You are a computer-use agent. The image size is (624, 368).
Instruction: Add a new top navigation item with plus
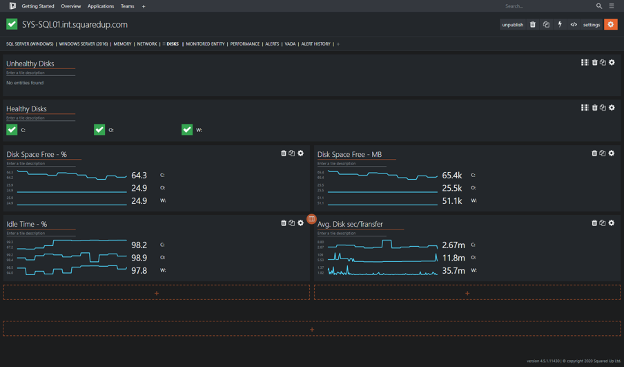coord(144,6)
